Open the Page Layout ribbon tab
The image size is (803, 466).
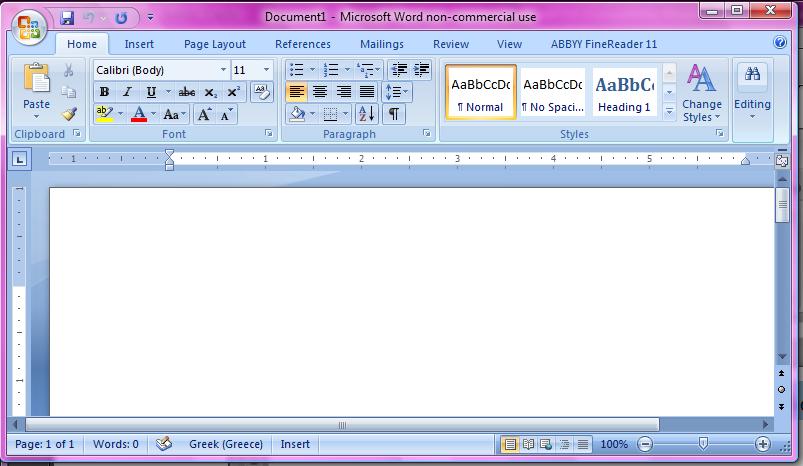[x=215, y=44]
